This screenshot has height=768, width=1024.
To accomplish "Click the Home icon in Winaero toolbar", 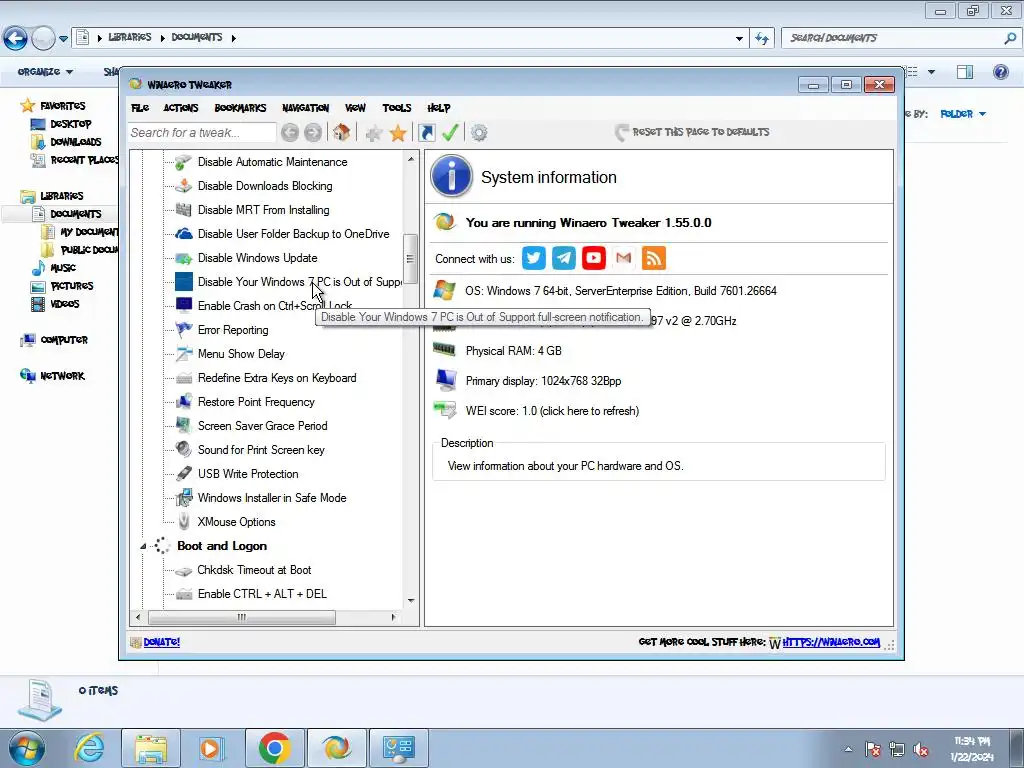I will click(341, 133).
